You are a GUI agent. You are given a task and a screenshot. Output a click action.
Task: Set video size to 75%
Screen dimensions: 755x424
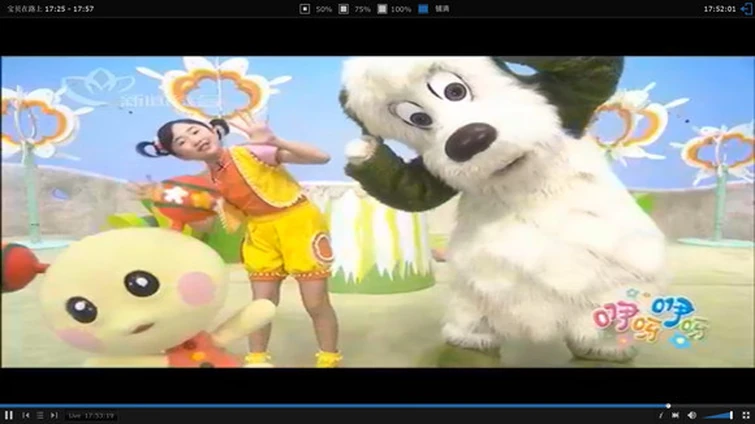(x=343, y=9)
